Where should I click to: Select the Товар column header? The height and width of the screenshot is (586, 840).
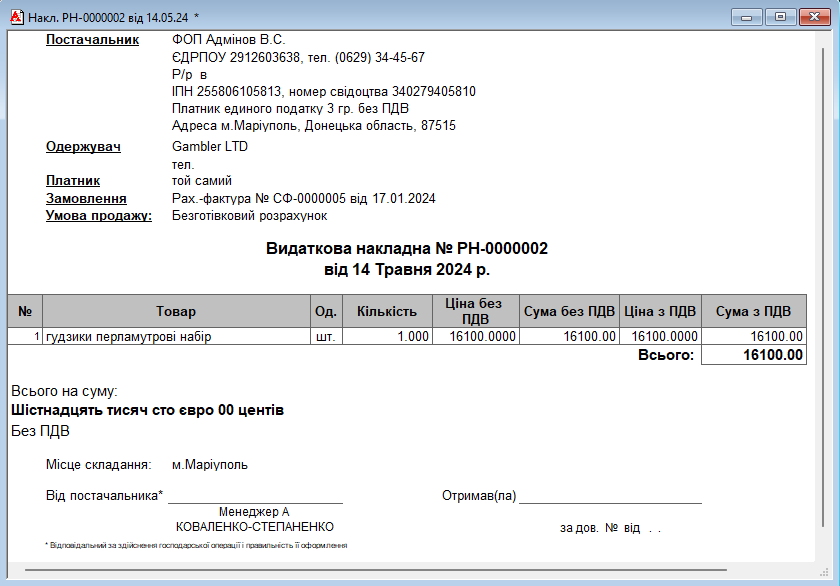(x=176, y=312)
